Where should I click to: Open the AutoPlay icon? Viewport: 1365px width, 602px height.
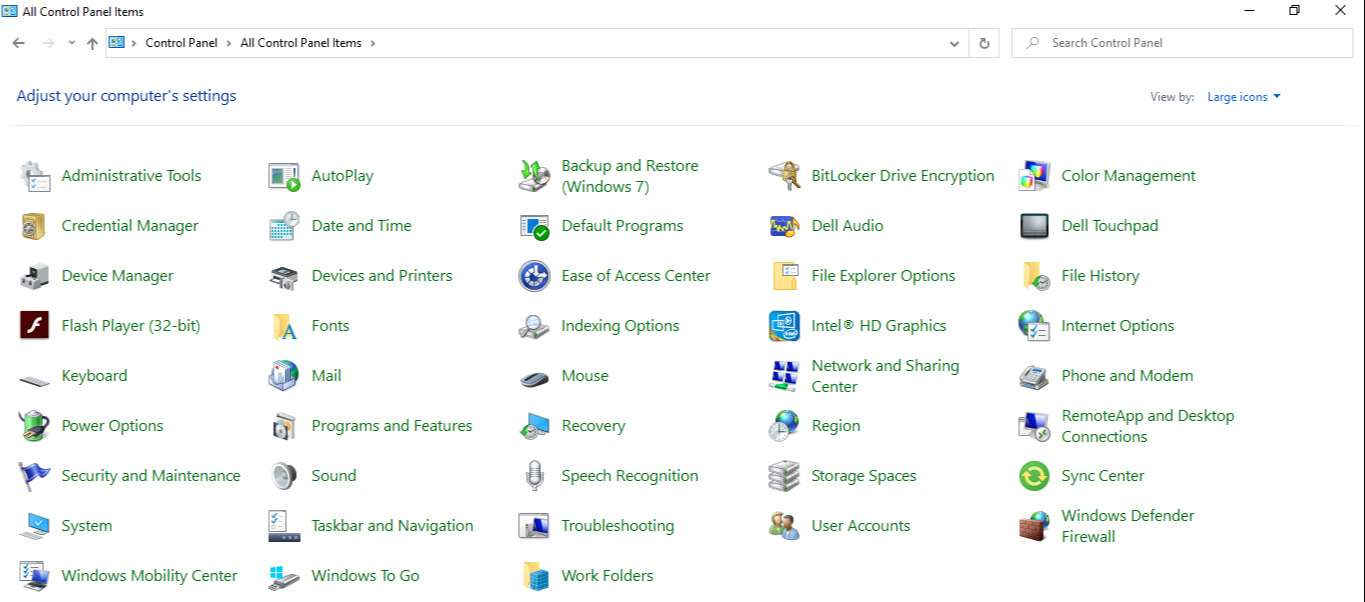(x=284, y=176)
